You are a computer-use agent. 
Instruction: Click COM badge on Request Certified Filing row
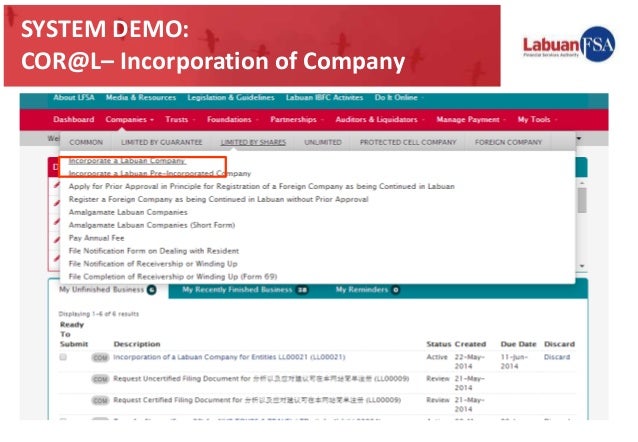(x=100, y=401)
